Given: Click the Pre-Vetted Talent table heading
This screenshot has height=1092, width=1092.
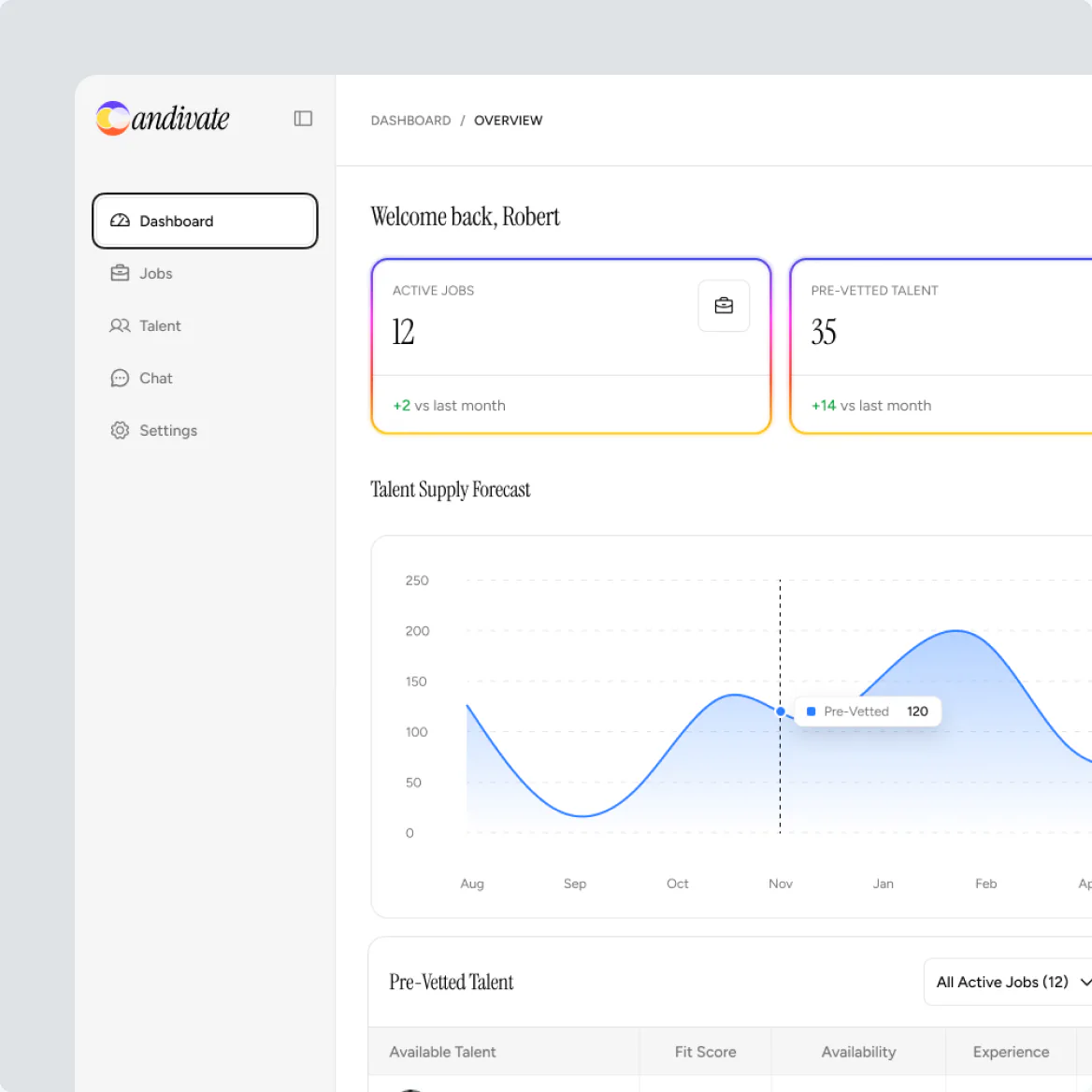Looking at the screenshot, I should [x=451, y=982].
